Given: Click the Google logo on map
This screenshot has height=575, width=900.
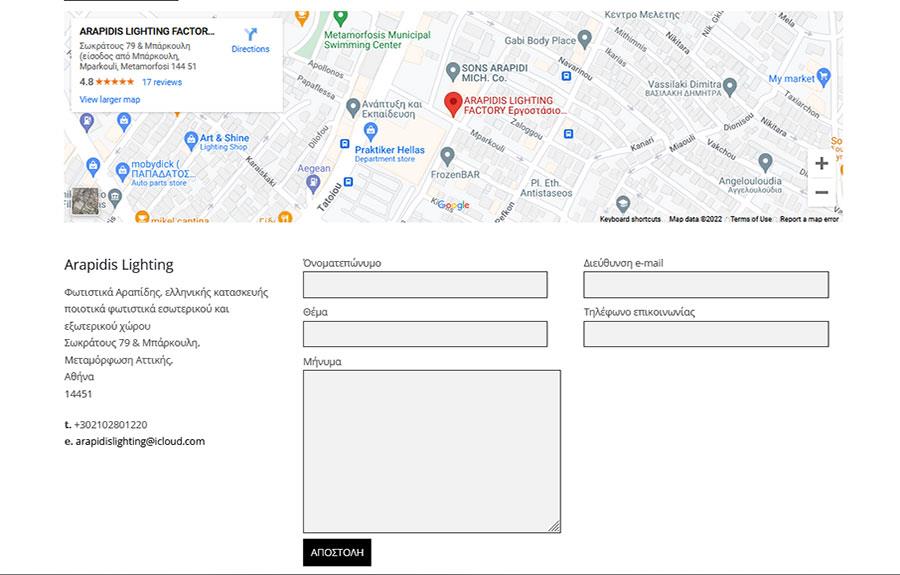Looking at the screenshot, I should (452, 205).
